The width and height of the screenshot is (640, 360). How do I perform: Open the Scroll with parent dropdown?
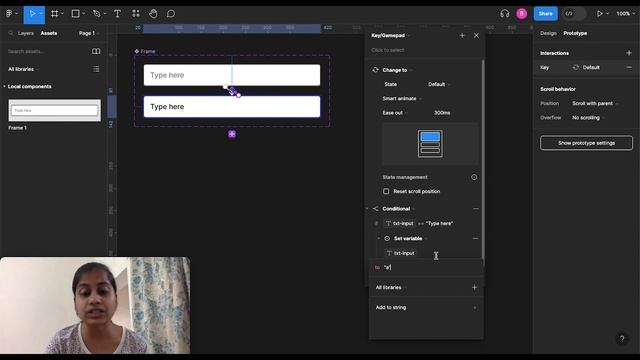point(595,103)
